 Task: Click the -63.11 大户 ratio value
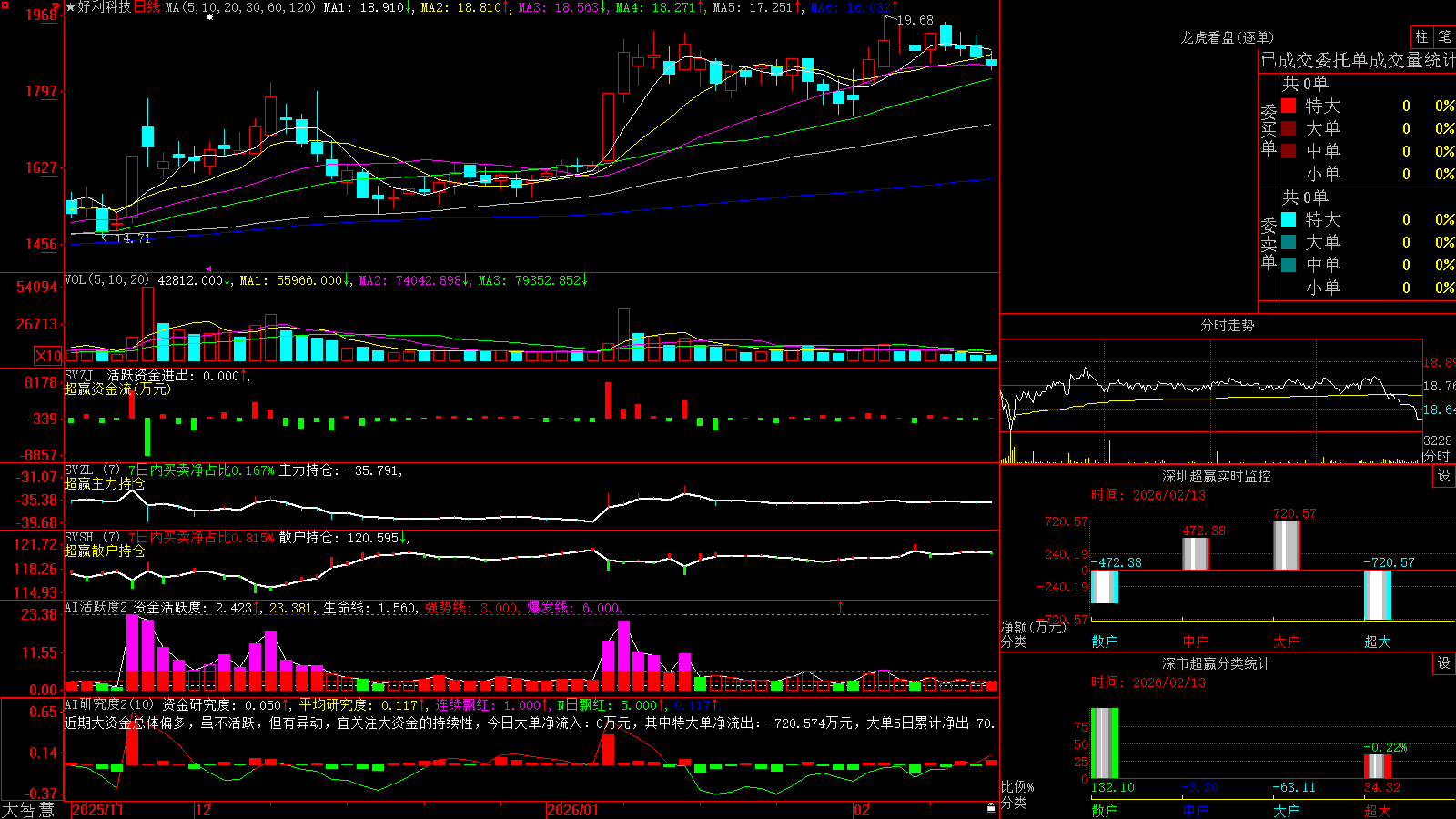1294,787
